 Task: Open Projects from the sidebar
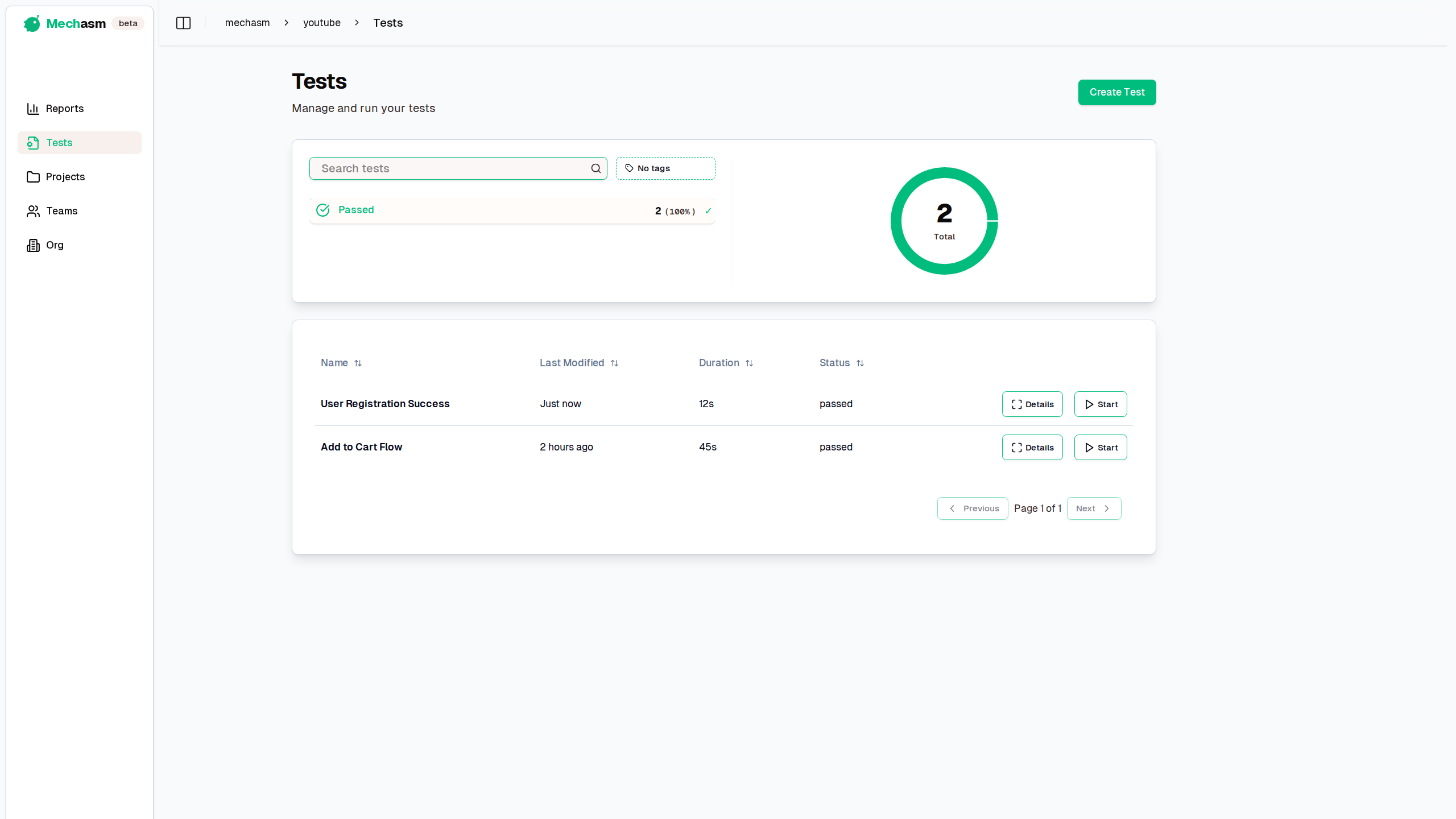(x=65, y=177)
